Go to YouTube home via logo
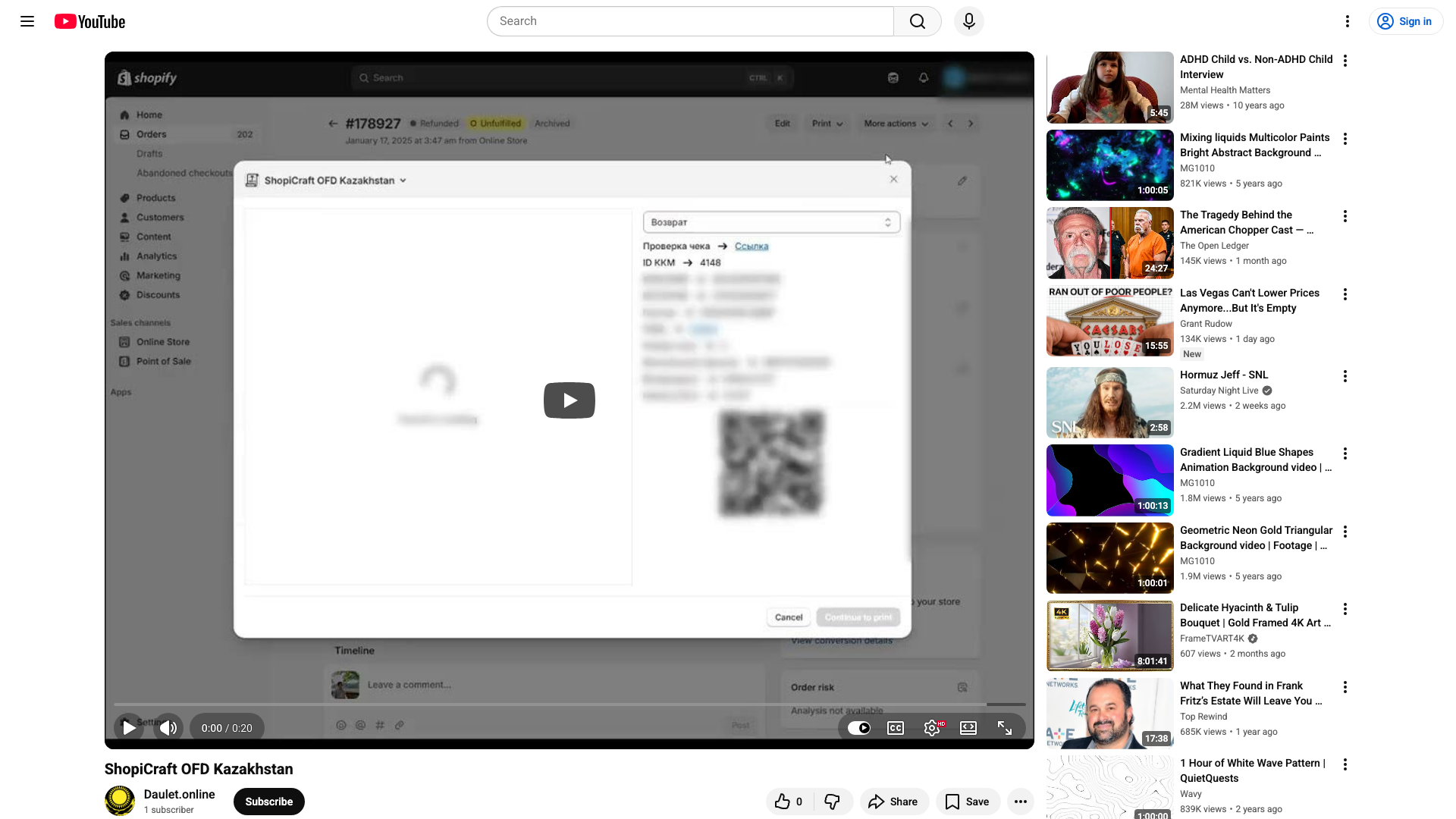 [89, 21]
